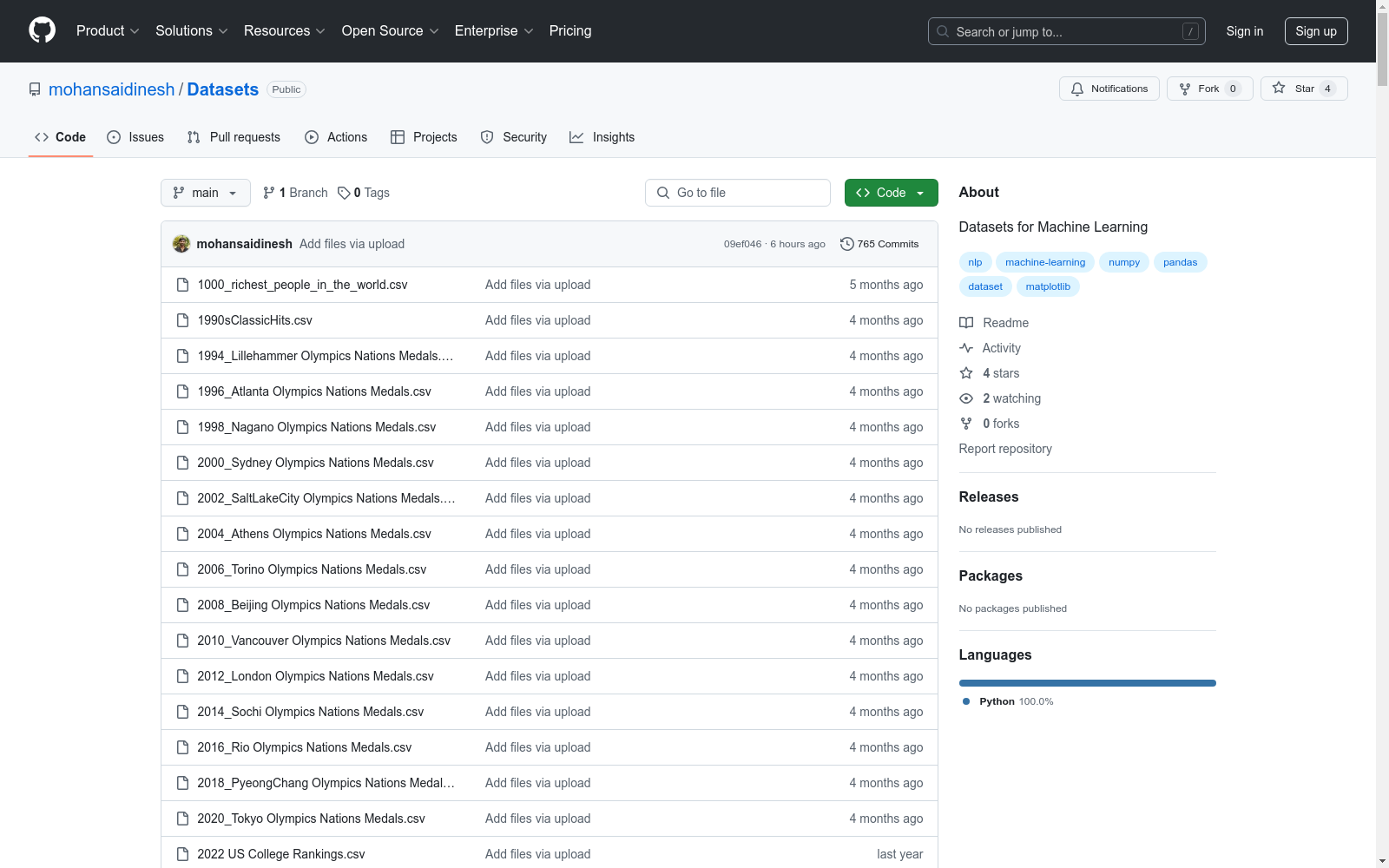Click the Datasets repository name link
The height and width of the screenshot is (868, 1389).
click(223, 89)
